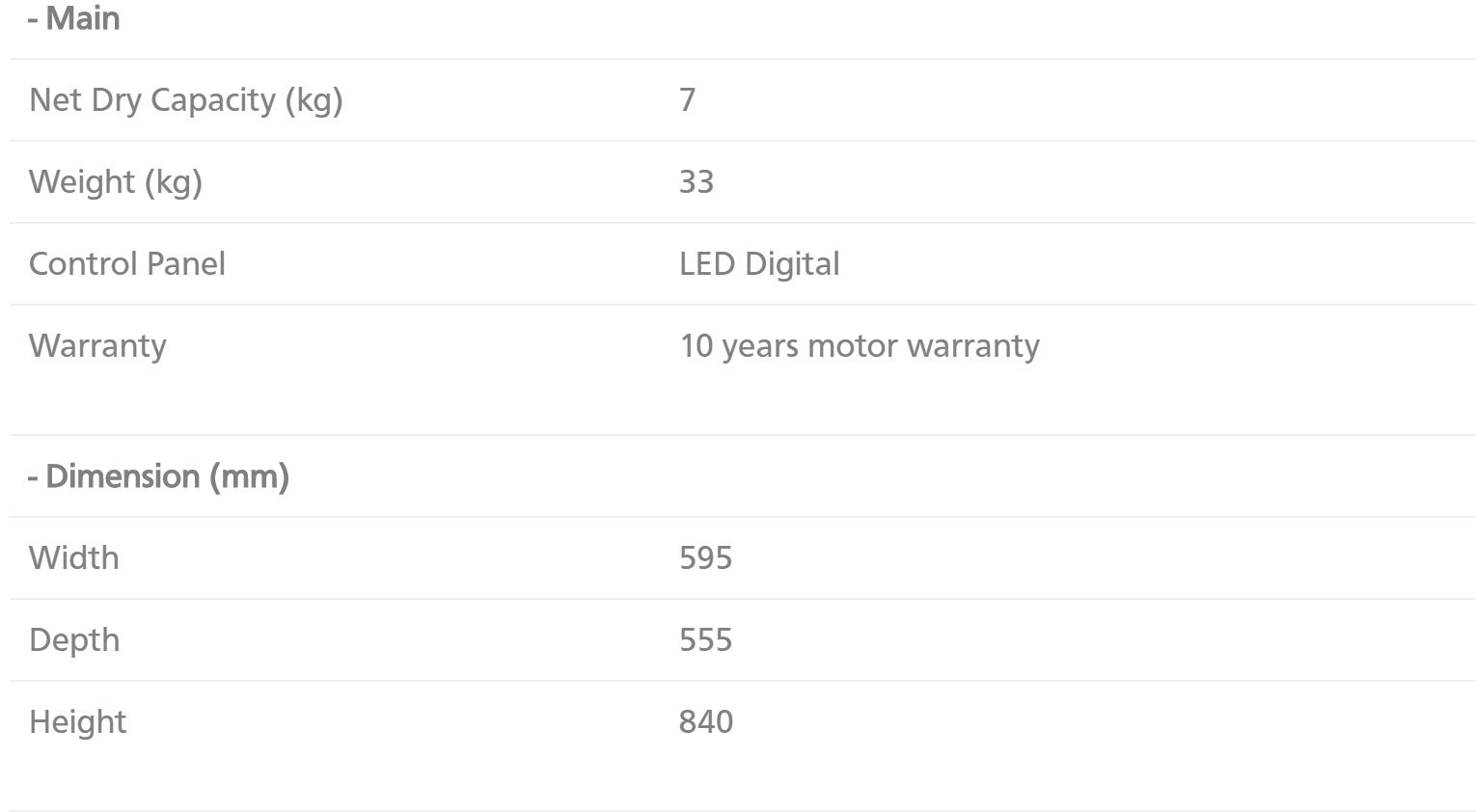Click the dash before Main heading
The image size is (1476, 812).
coord(33,19)
